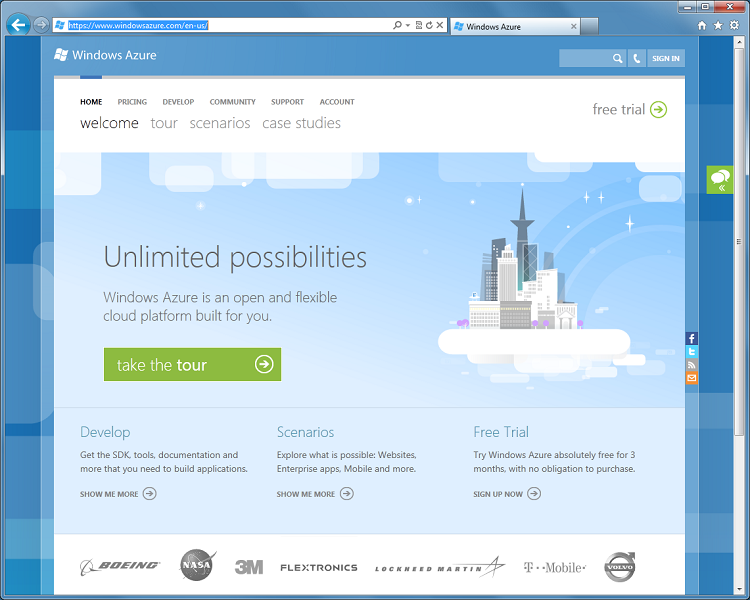Click the phone contact icon
This screenshot has height=600, width=750.
point(637,58)
